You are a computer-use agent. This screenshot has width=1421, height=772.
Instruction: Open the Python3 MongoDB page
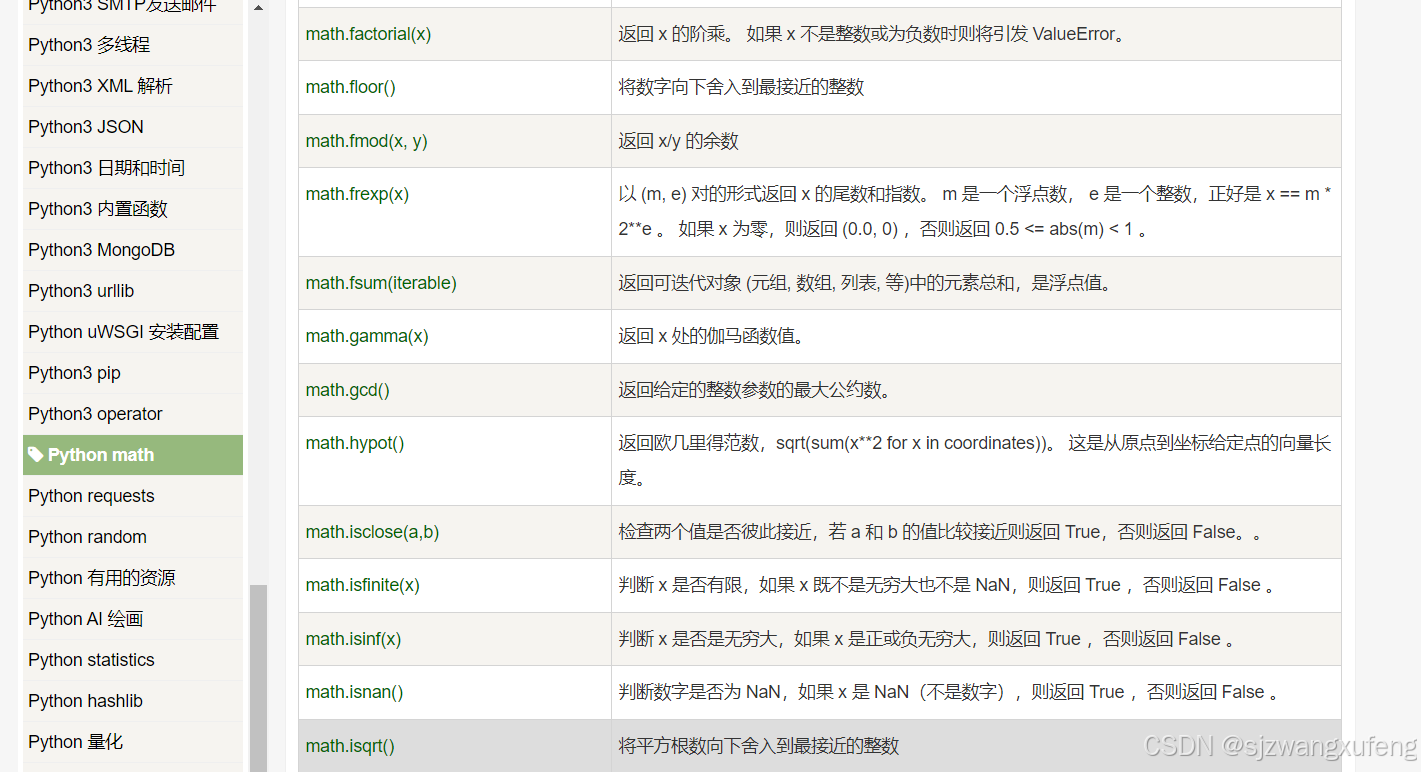click(100, 250)
